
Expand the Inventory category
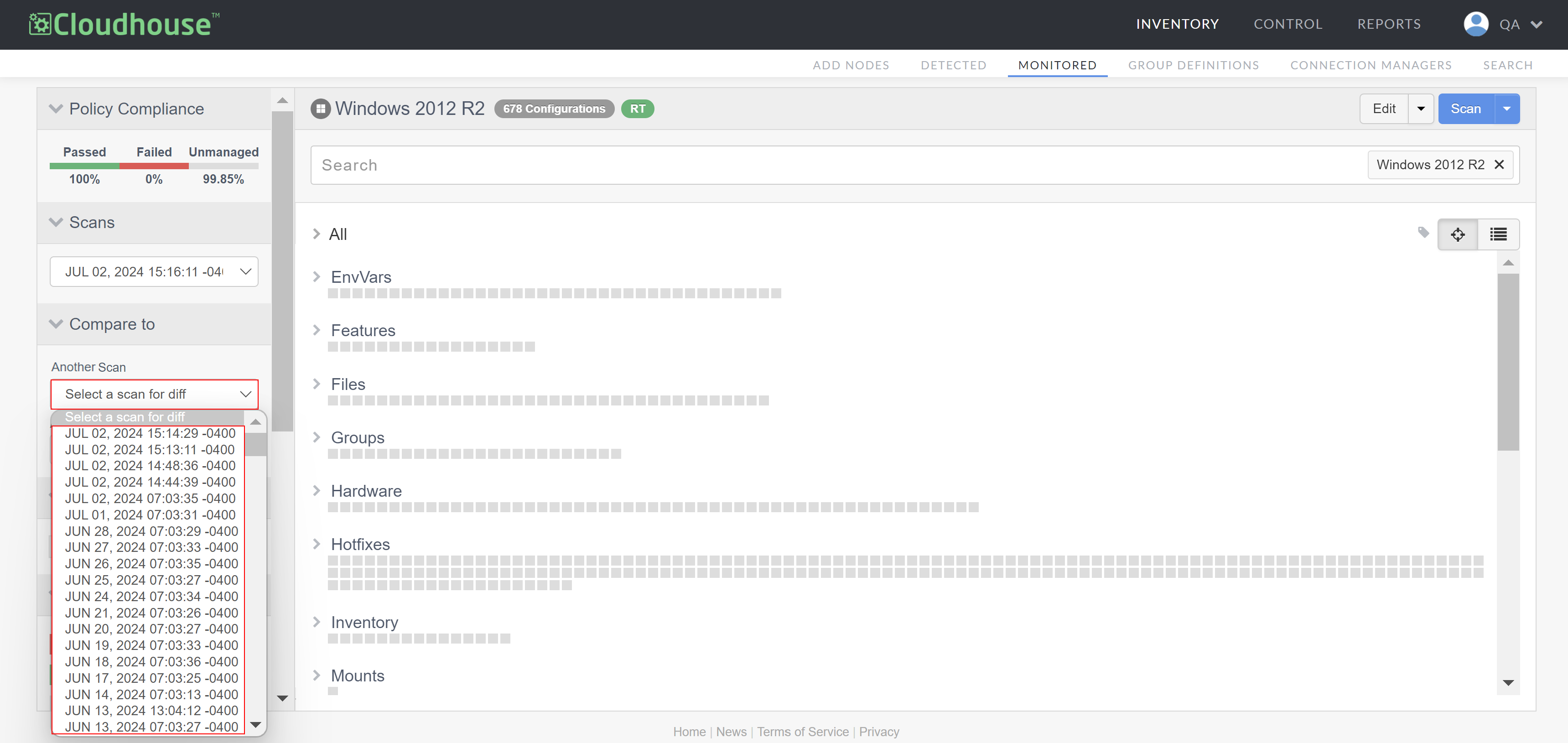(317, 622)
